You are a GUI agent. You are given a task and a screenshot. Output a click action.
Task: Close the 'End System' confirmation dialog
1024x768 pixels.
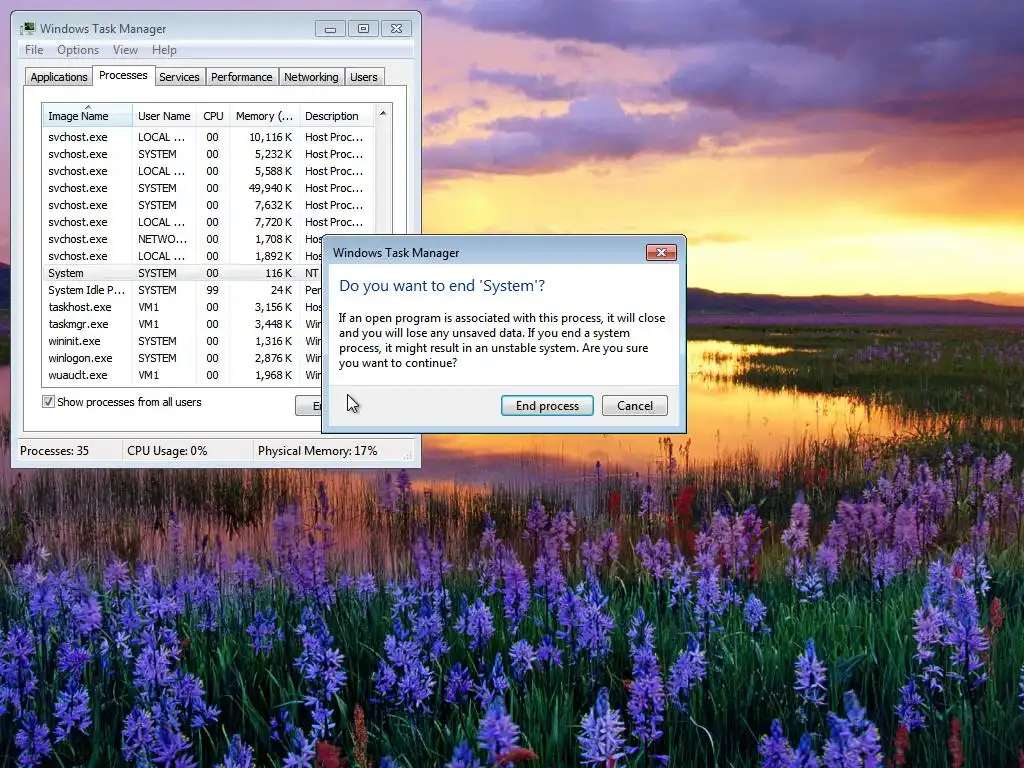(661, 253)
